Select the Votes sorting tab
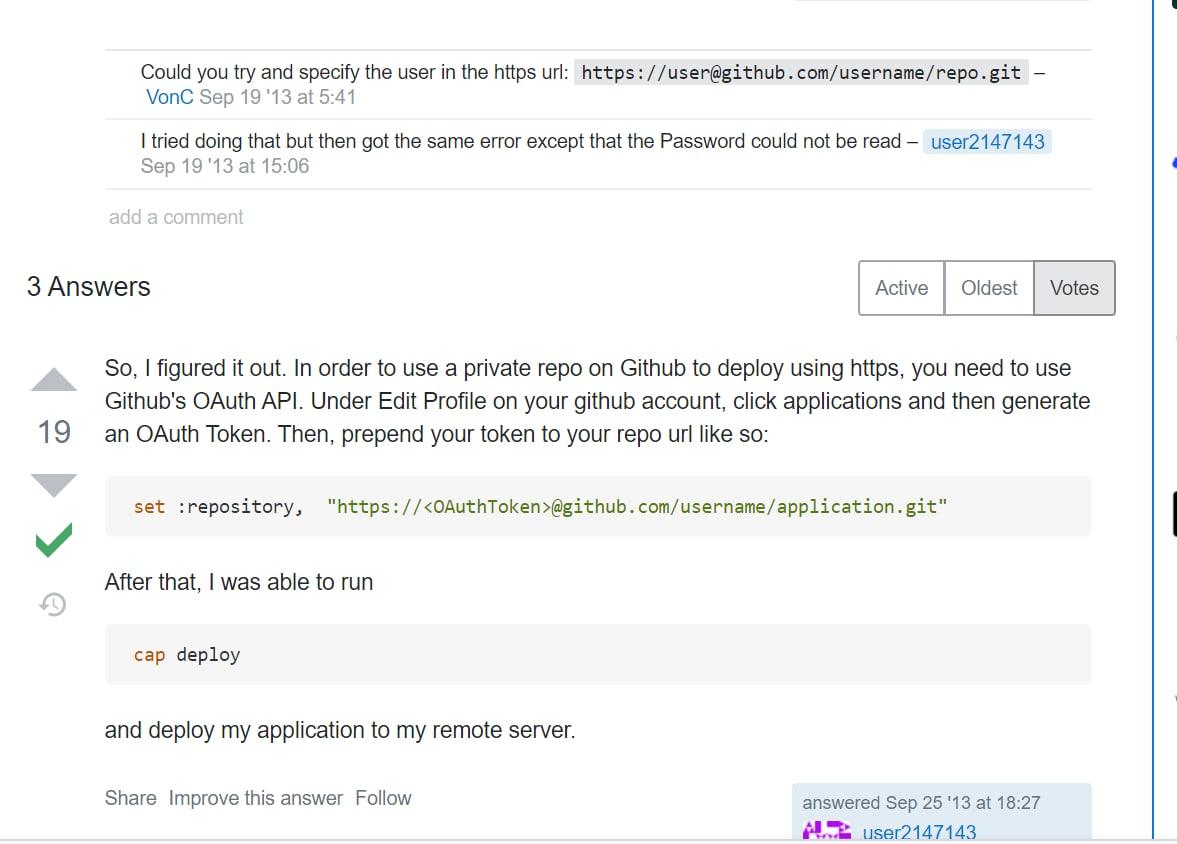This screenshot has height=844, width=1177. tap(1074, 288)
